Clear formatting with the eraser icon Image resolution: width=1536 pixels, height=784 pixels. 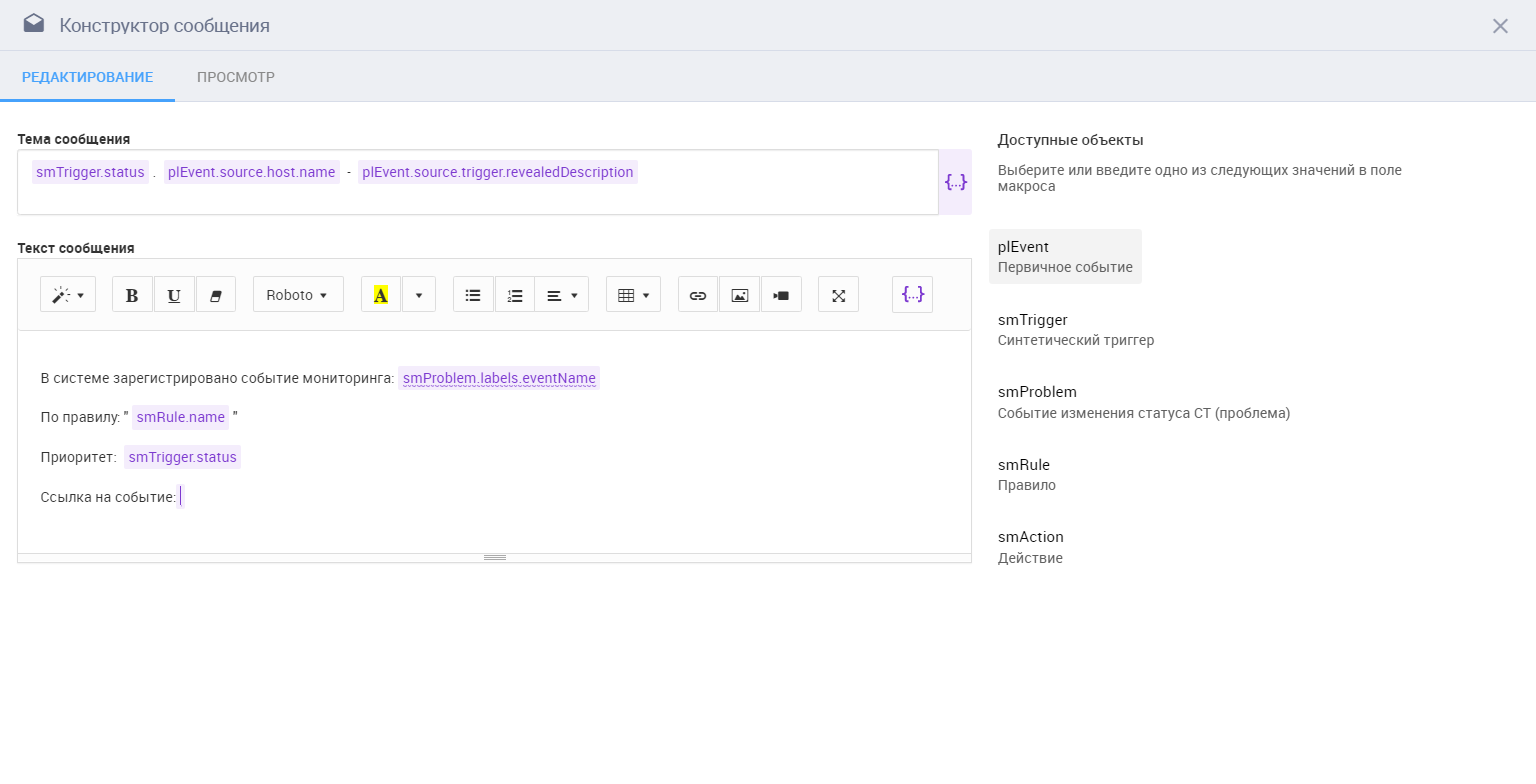click(215, 295)
